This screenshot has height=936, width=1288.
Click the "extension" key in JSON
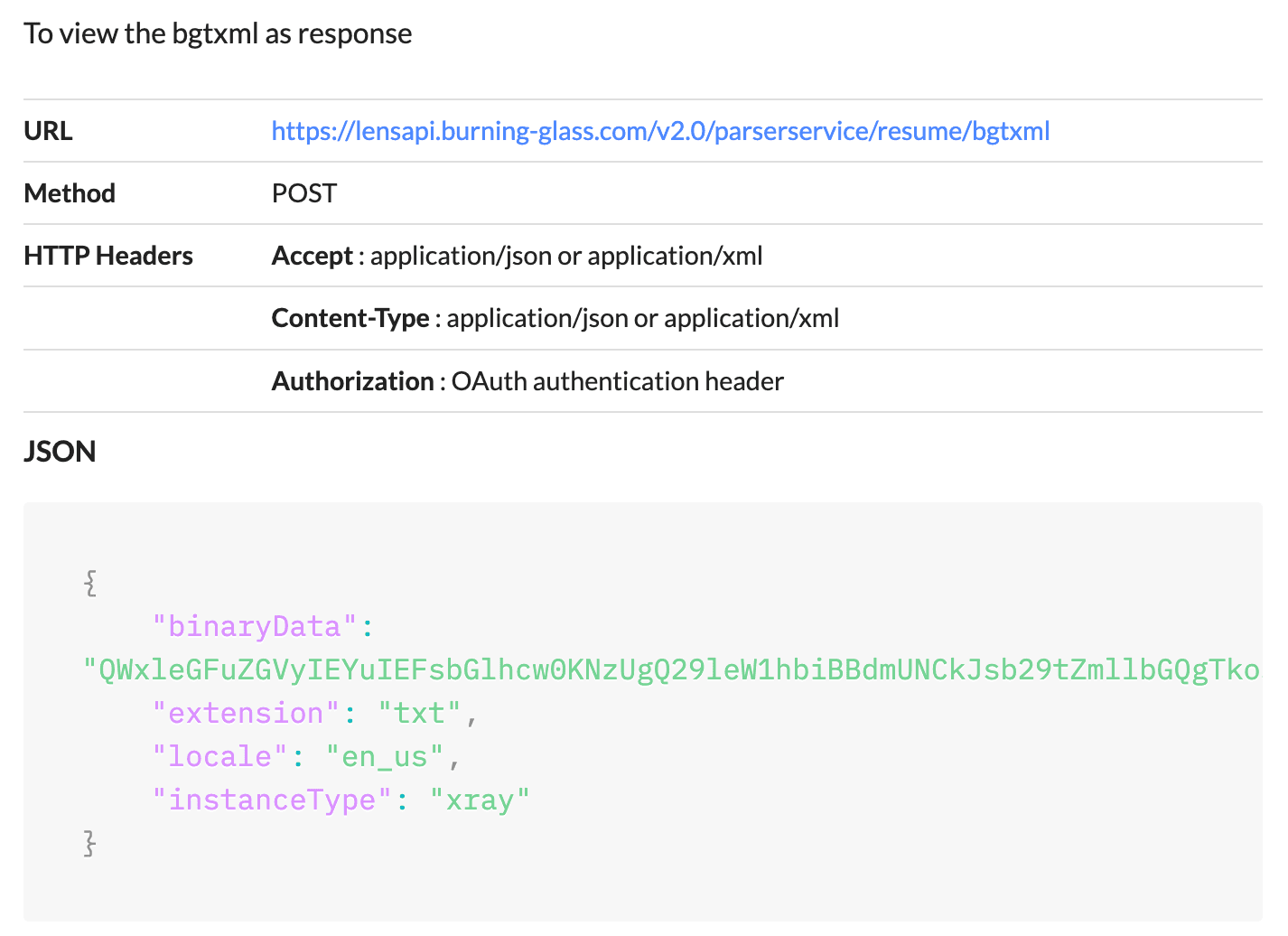pyautogui.click(x=246, y=713)
